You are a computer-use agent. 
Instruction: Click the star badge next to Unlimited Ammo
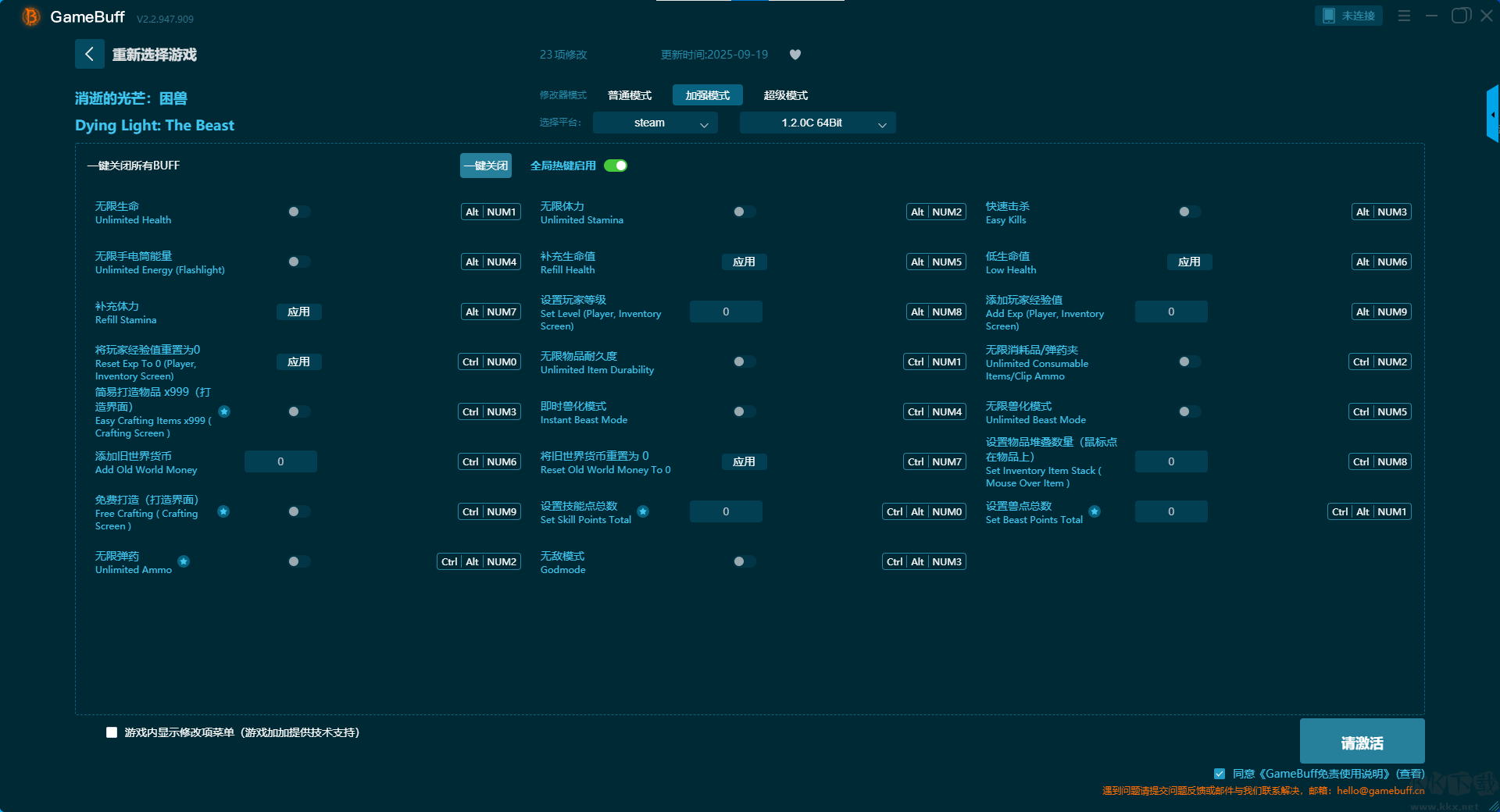[x=184, y=561]
